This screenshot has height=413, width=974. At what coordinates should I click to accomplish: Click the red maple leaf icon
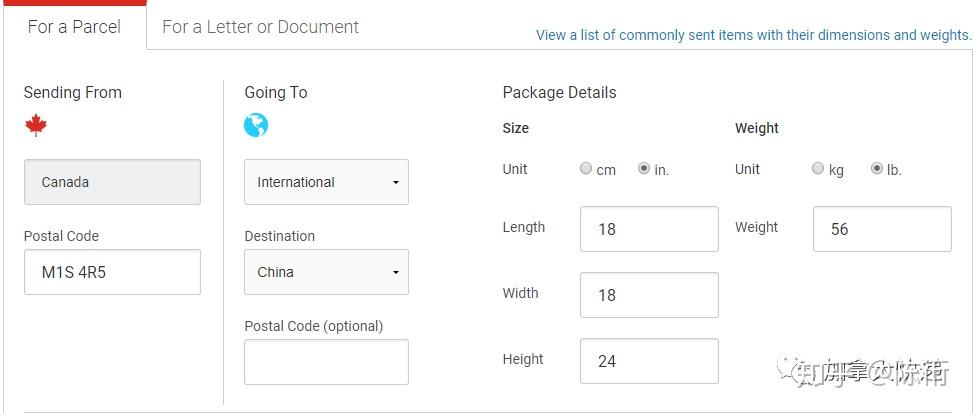pos(36,125)
